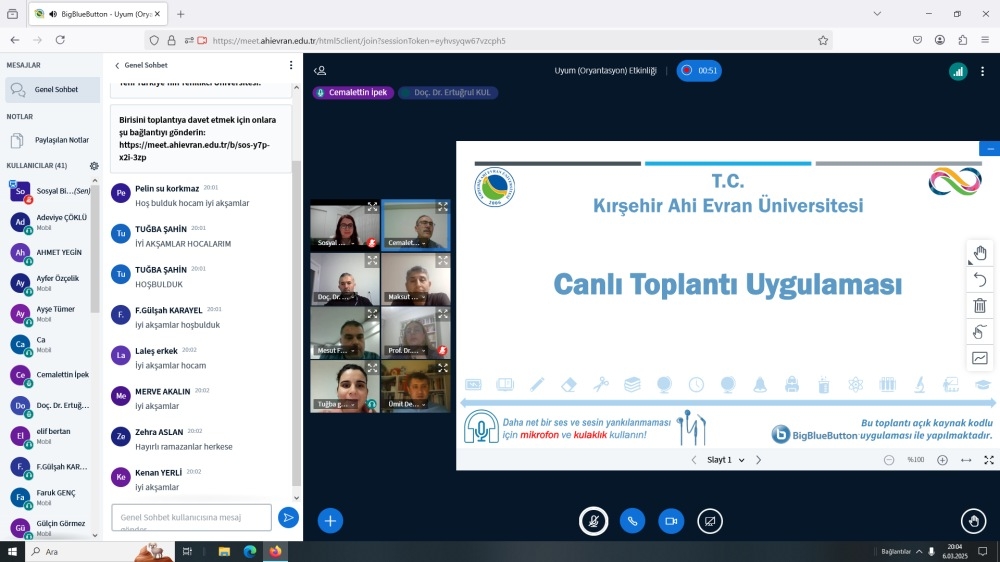
Task: Select Cemalettin İpek talking indicator
Action: pyautogui.click(x=354, y=92)
